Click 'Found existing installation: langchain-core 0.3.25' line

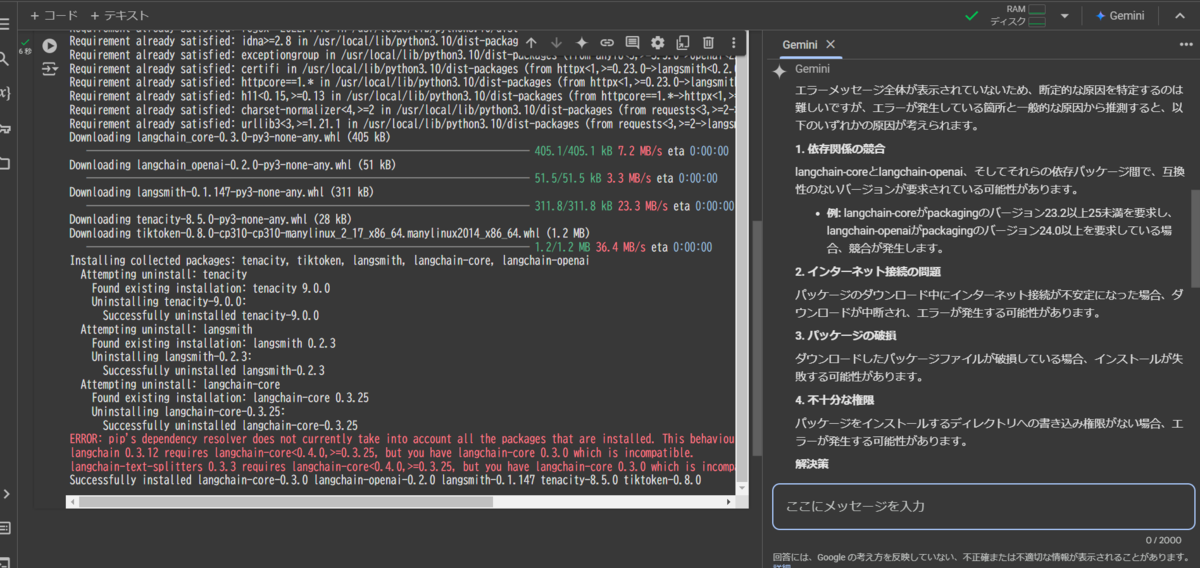tap(230, 397)
